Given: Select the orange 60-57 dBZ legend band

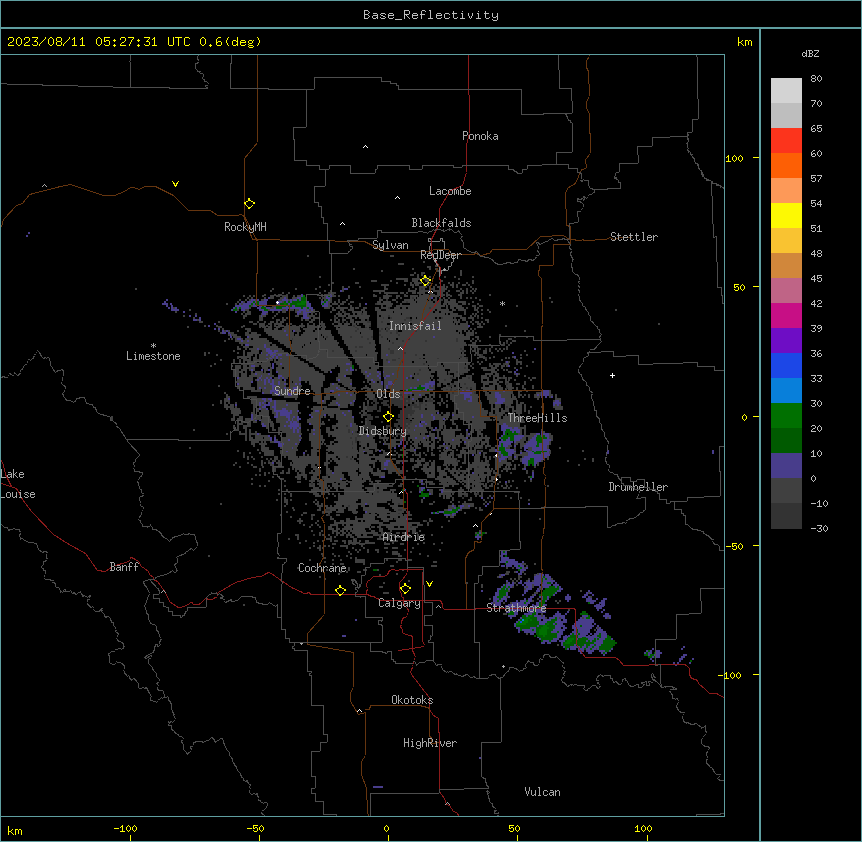Looking at the screenshot, I should (786, 165).
